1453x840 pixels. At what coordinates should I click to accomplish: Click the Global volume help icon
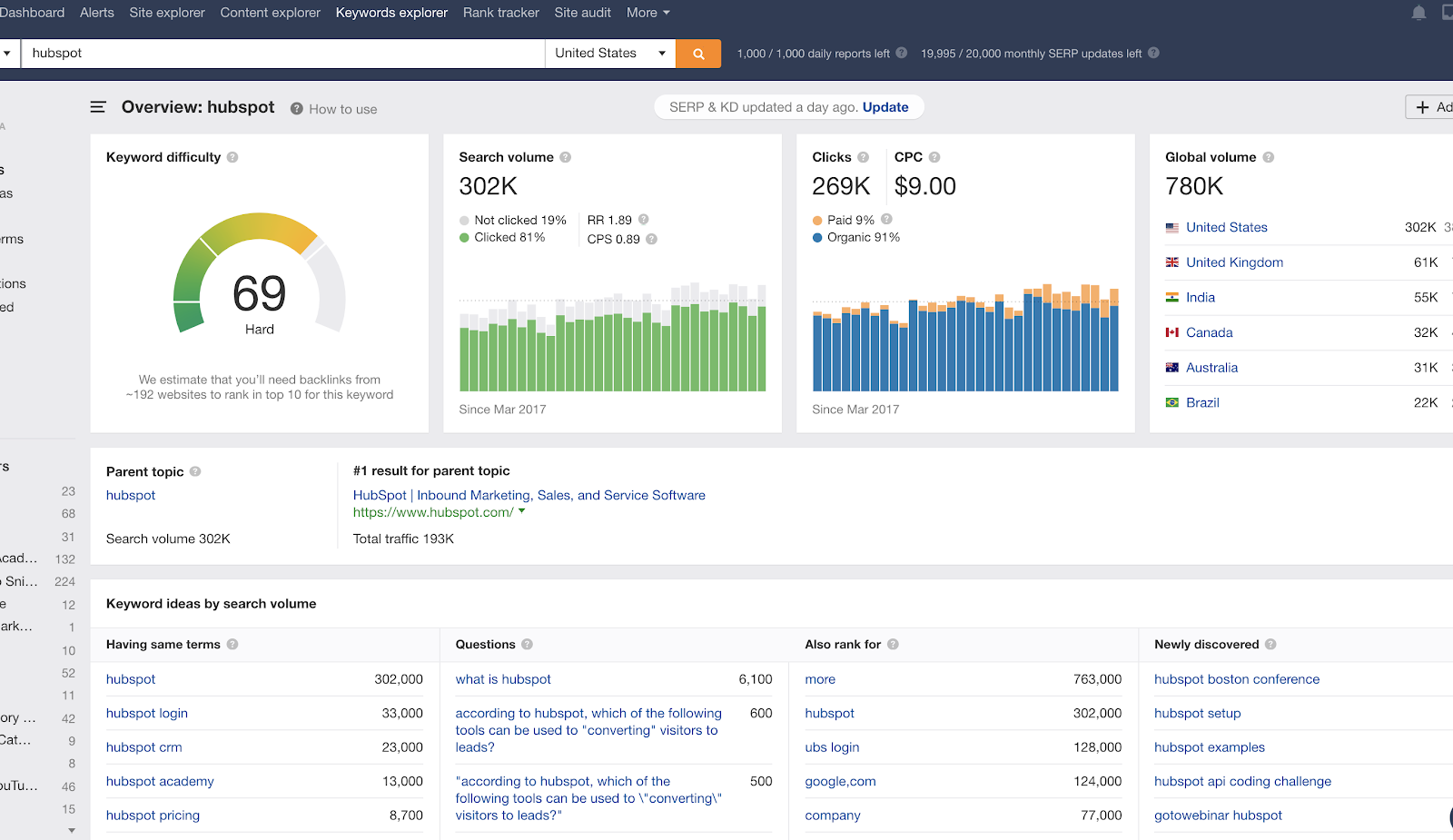click(x=1269, y=157)
